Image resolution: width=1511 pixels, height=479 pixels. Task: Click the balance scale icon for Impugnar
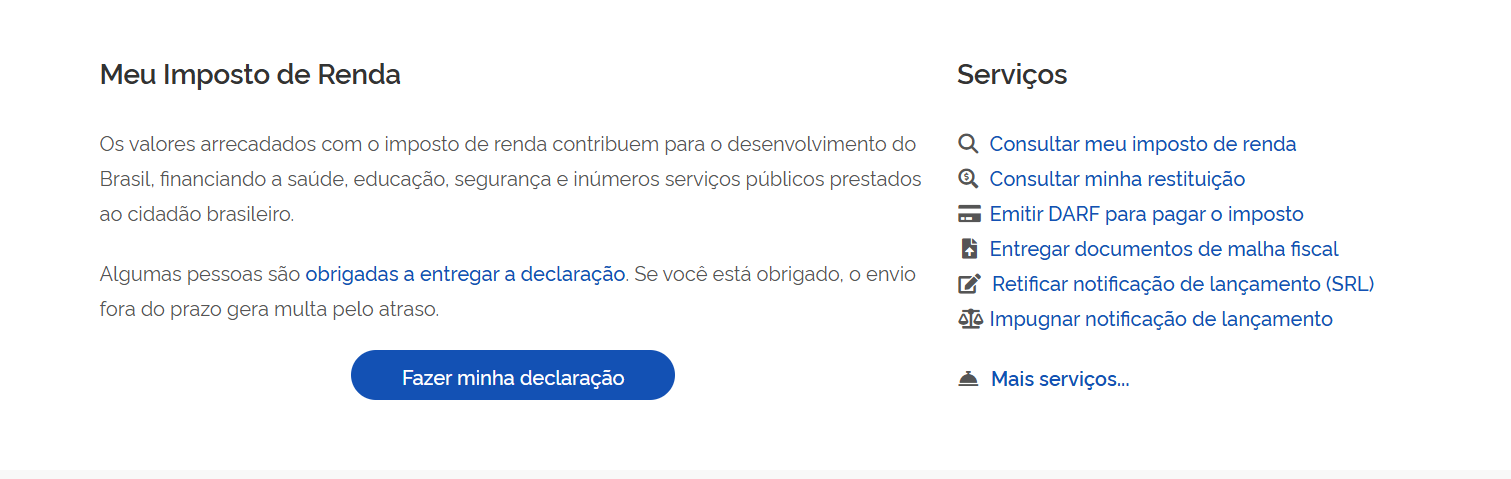coord(969,319)
